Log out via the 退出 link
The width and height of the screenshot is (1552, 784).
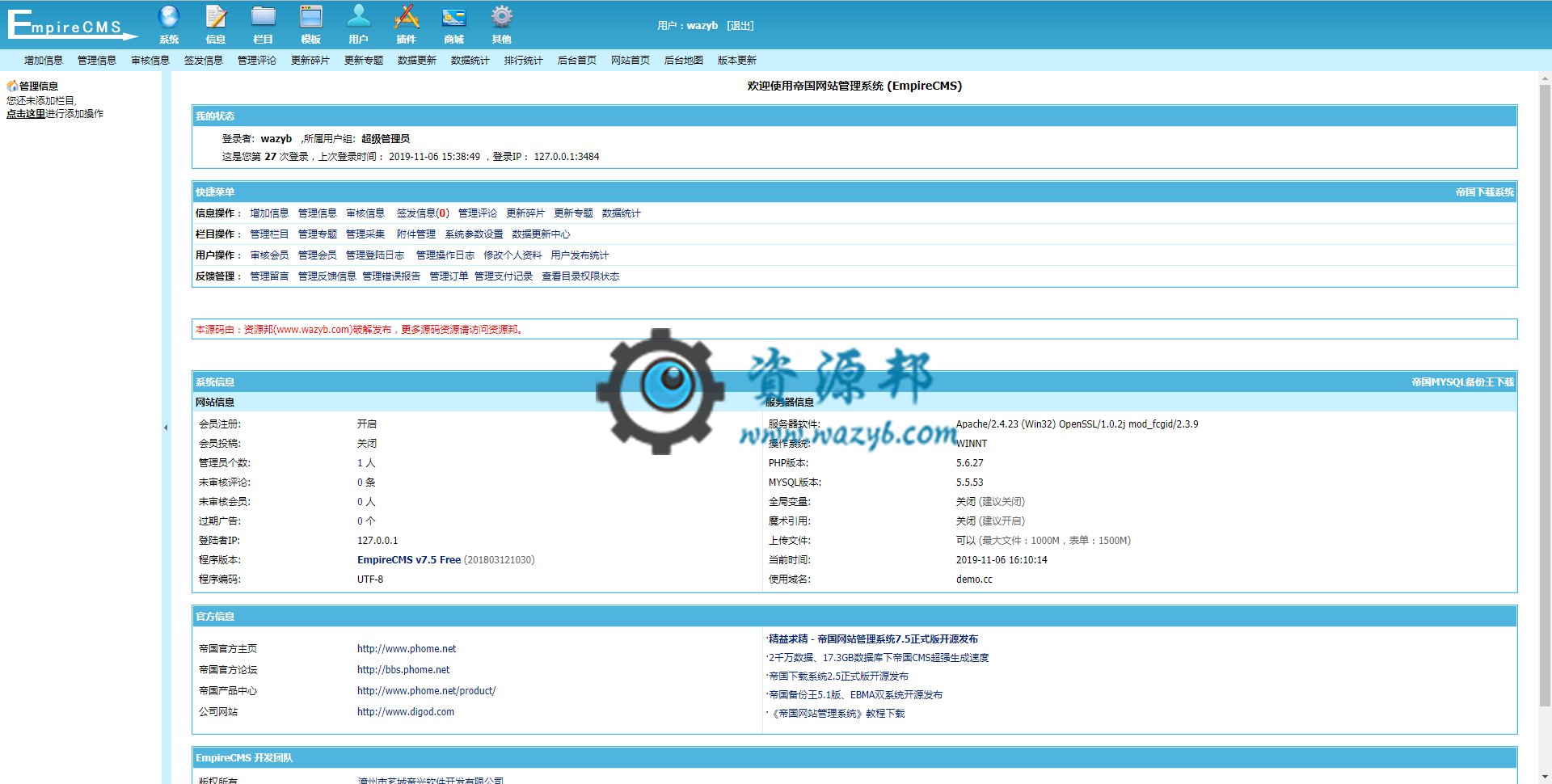[740, 26]
